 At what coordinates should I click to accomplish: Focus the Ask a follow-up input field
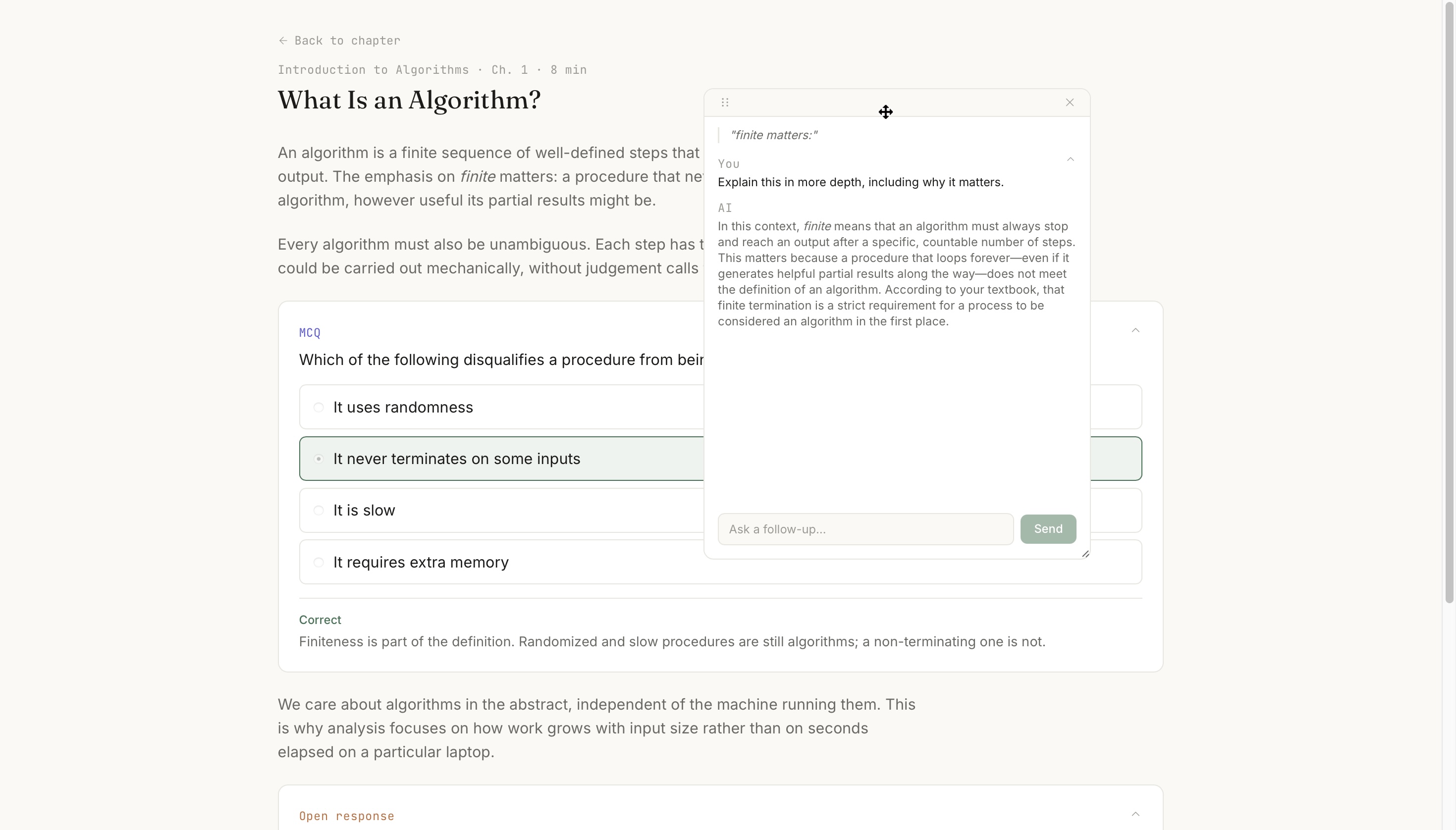pos(865,529)
